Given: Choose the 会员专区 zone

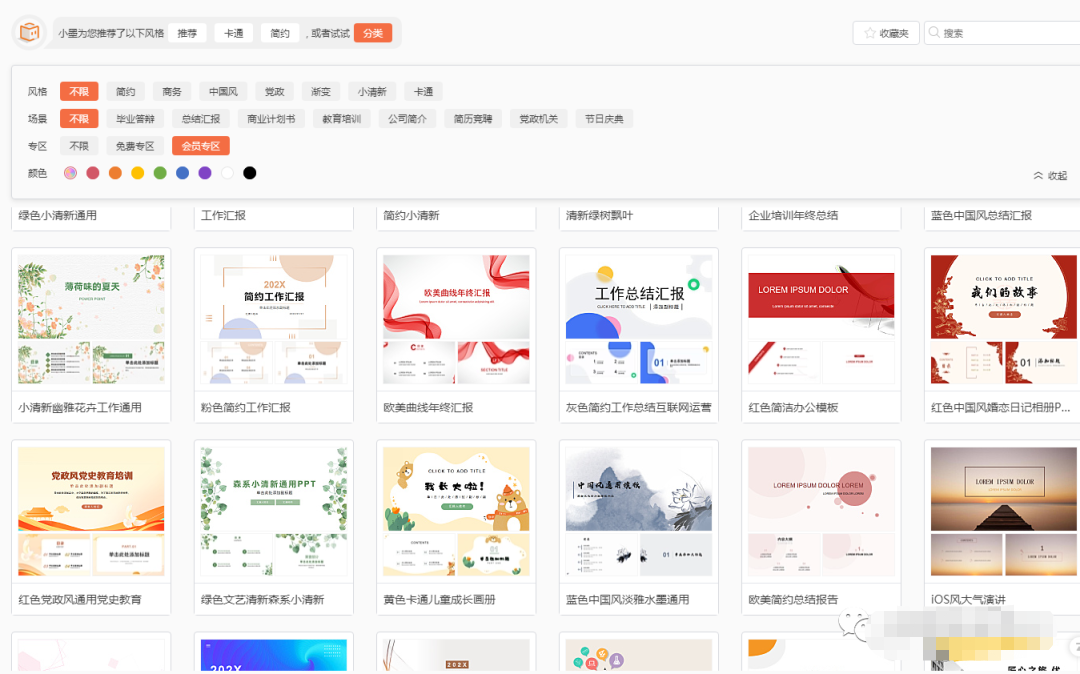Looking at the screenshot, I should point(200,146).
